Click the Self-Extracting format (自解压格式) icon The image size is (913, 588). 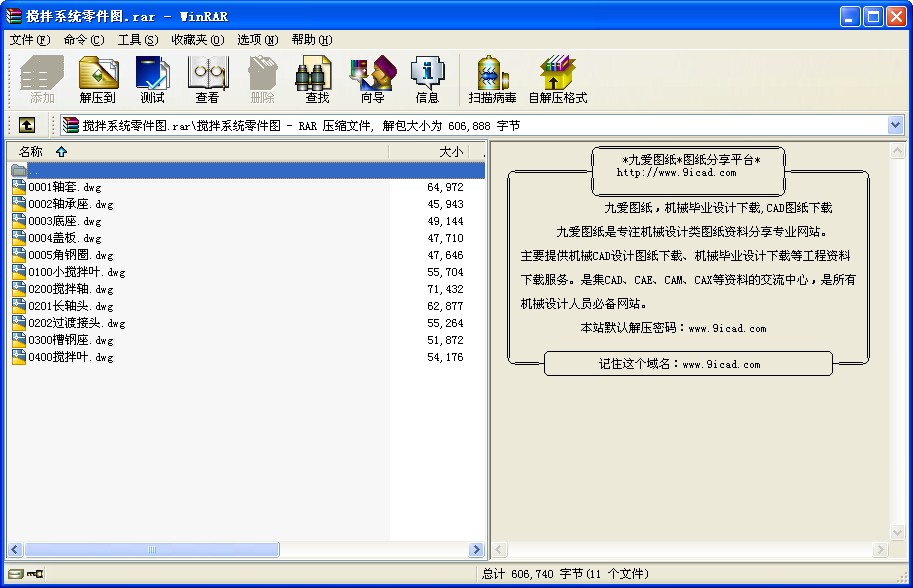click(557, 80)
